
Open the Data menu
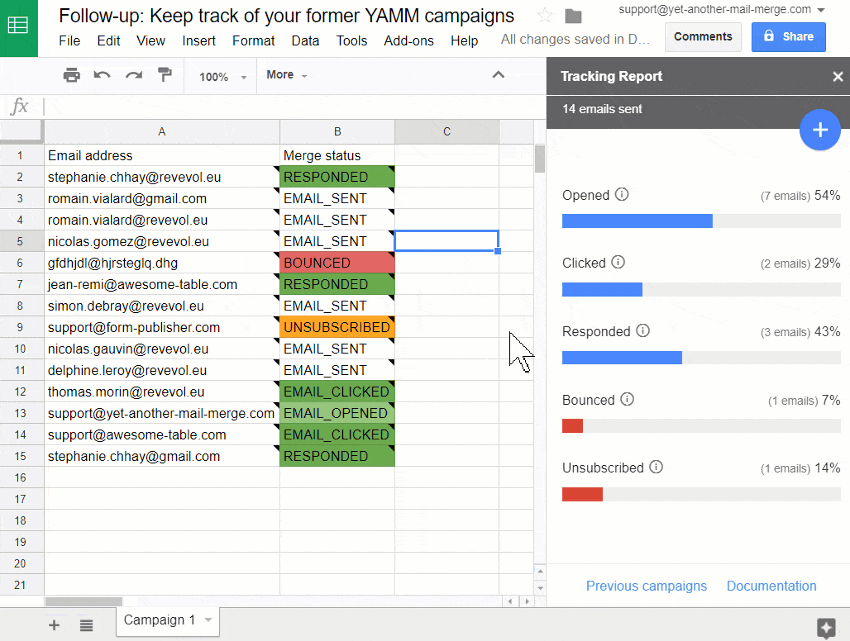point(305,41)
